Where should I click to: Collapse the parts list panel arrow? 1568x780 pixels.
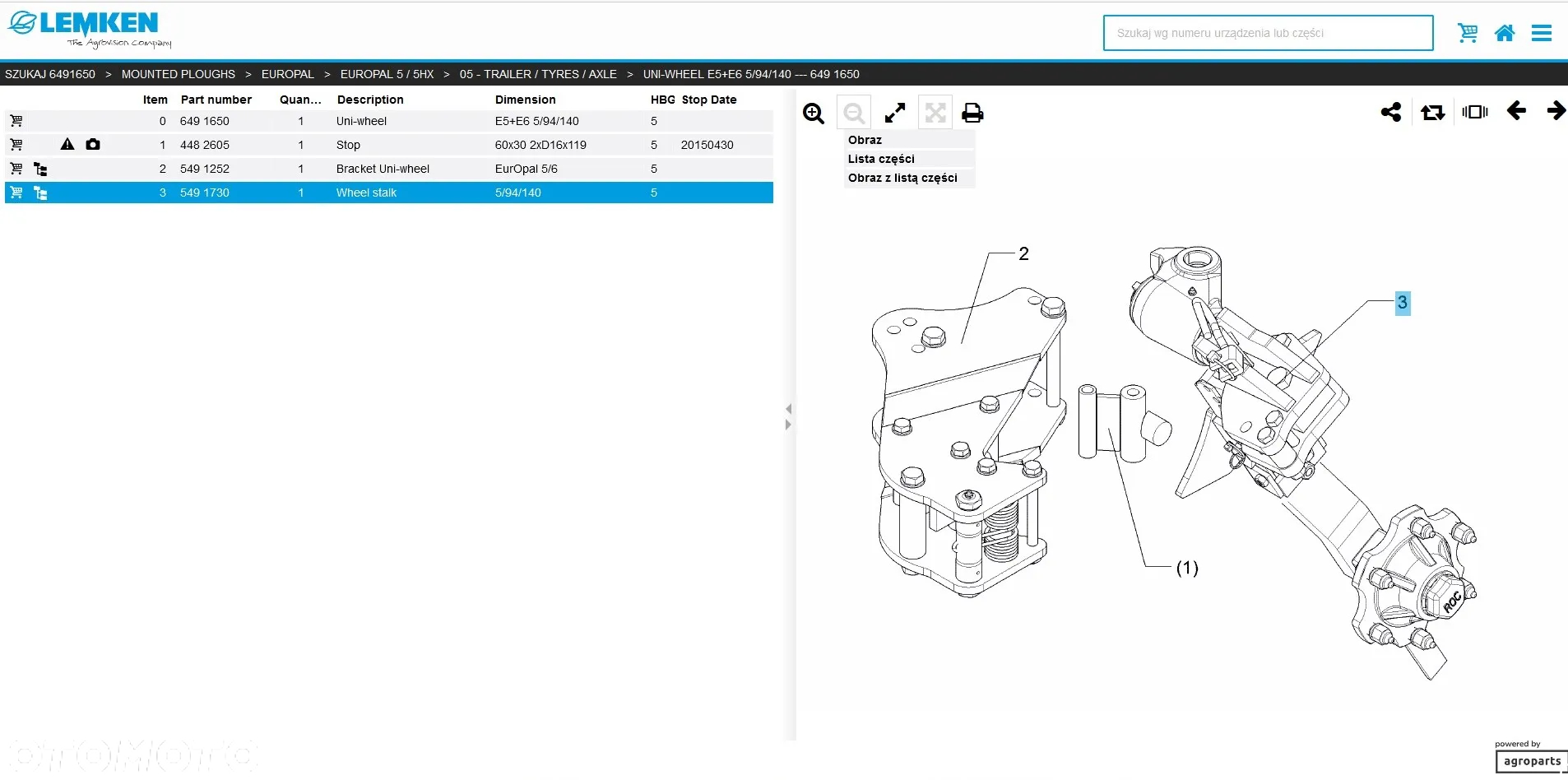(x=788, y=409)
